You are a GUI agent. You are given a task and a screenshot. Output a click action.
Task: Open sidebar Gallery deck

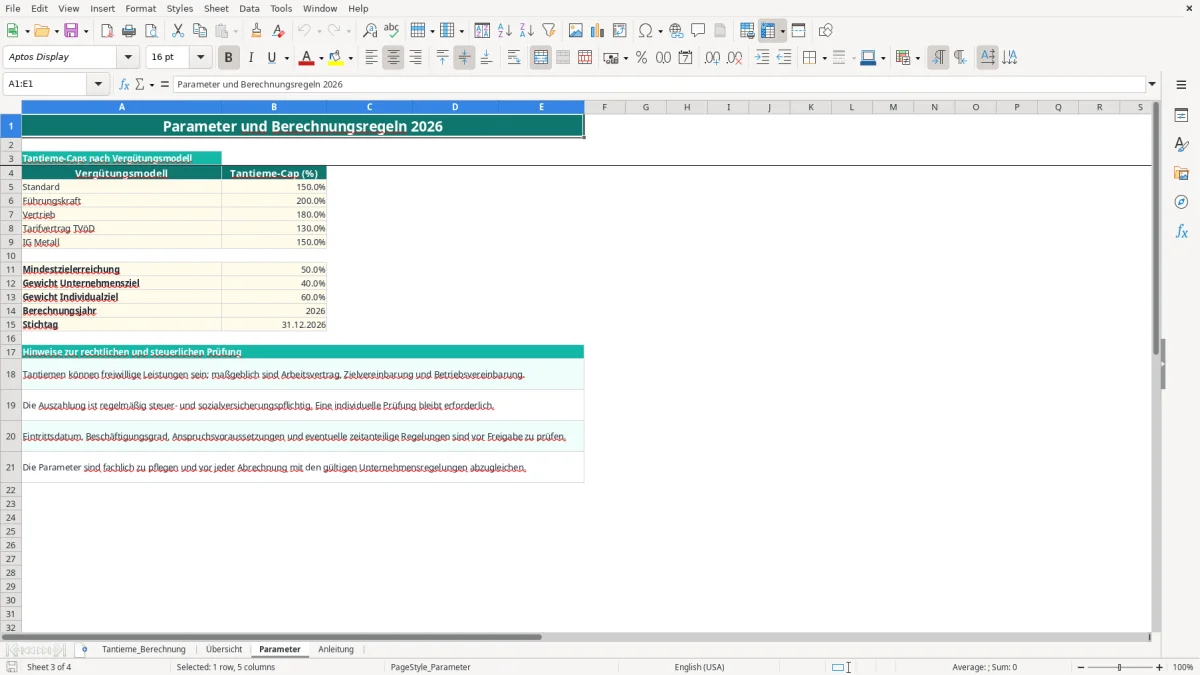pyautogui.click(x=1181, y=173)
